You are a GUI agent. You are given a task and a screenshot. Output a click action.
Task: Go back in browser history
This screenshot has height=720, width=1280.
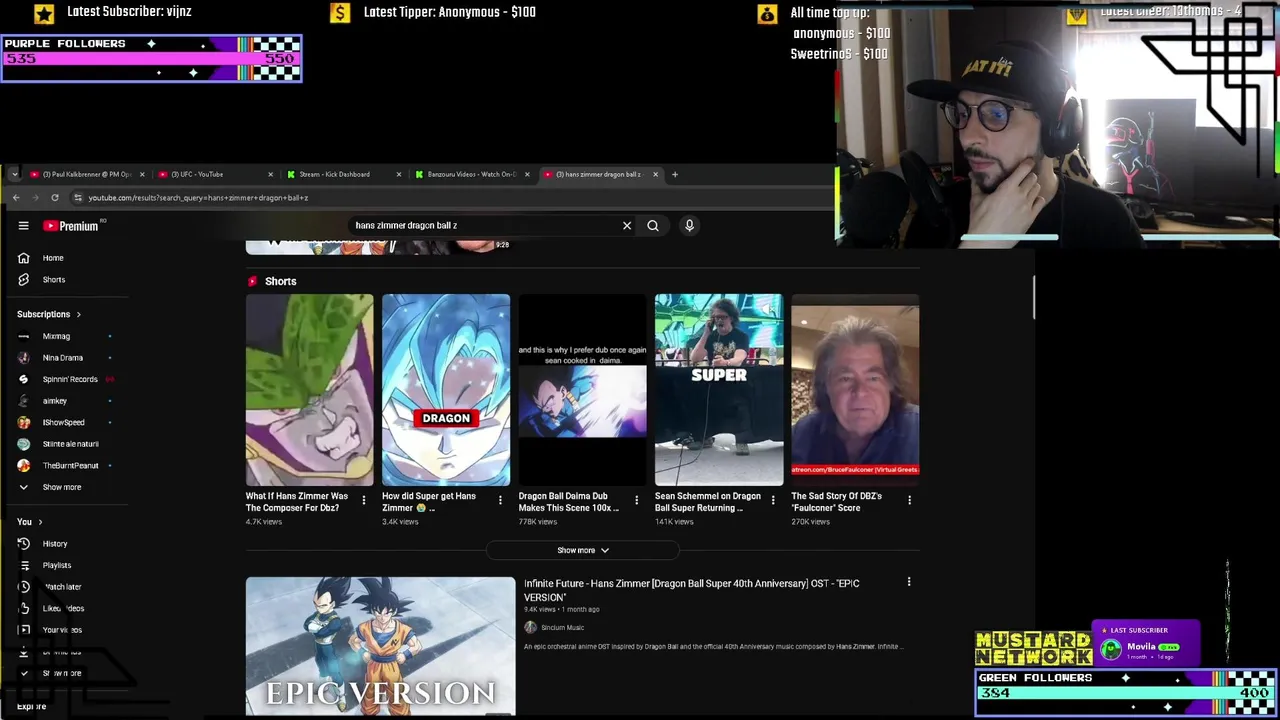(x=16, y=198)
